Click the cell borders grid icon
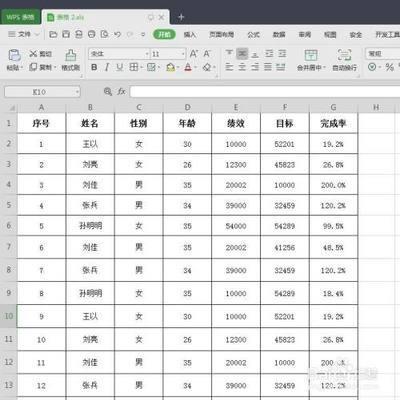This screenshot has height=400, width=400. point(133,67)
